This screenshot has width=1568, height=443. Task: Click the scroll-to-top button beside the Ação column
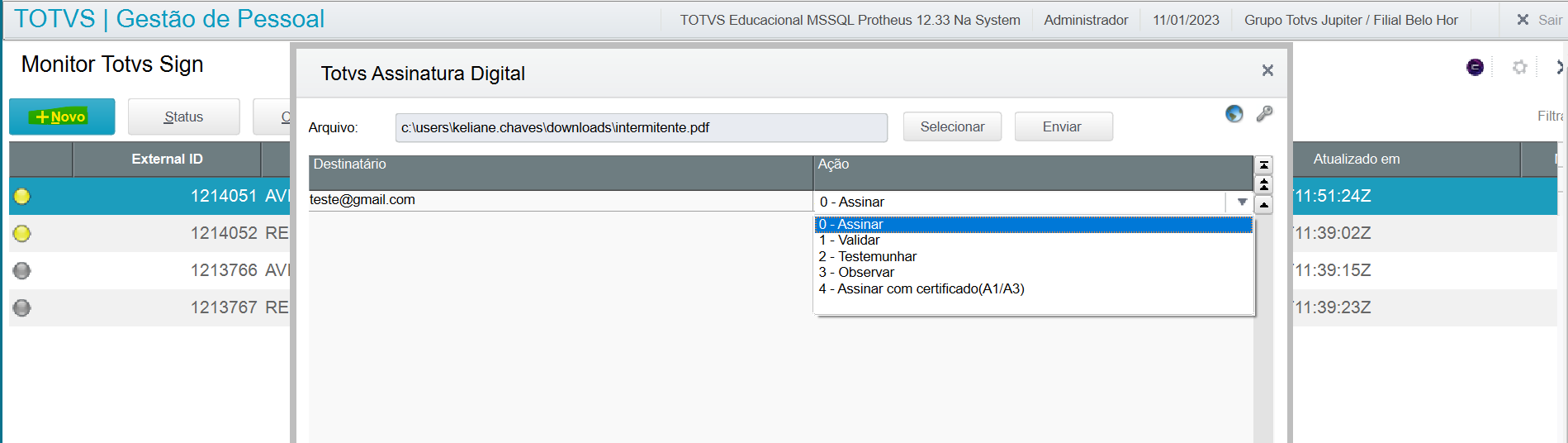click(x=1263, y=165)
